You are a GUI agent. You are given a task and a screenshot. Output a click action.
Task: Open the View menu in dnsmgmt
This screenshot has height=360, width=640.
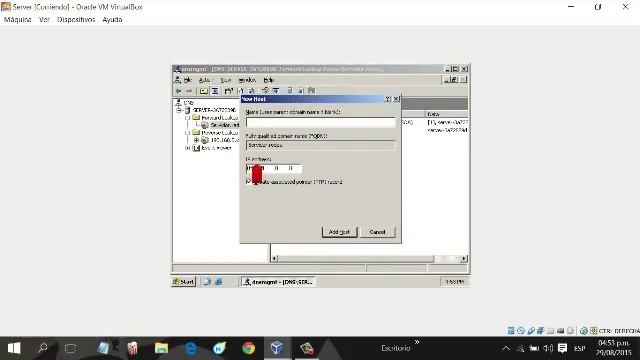point(225,80)
